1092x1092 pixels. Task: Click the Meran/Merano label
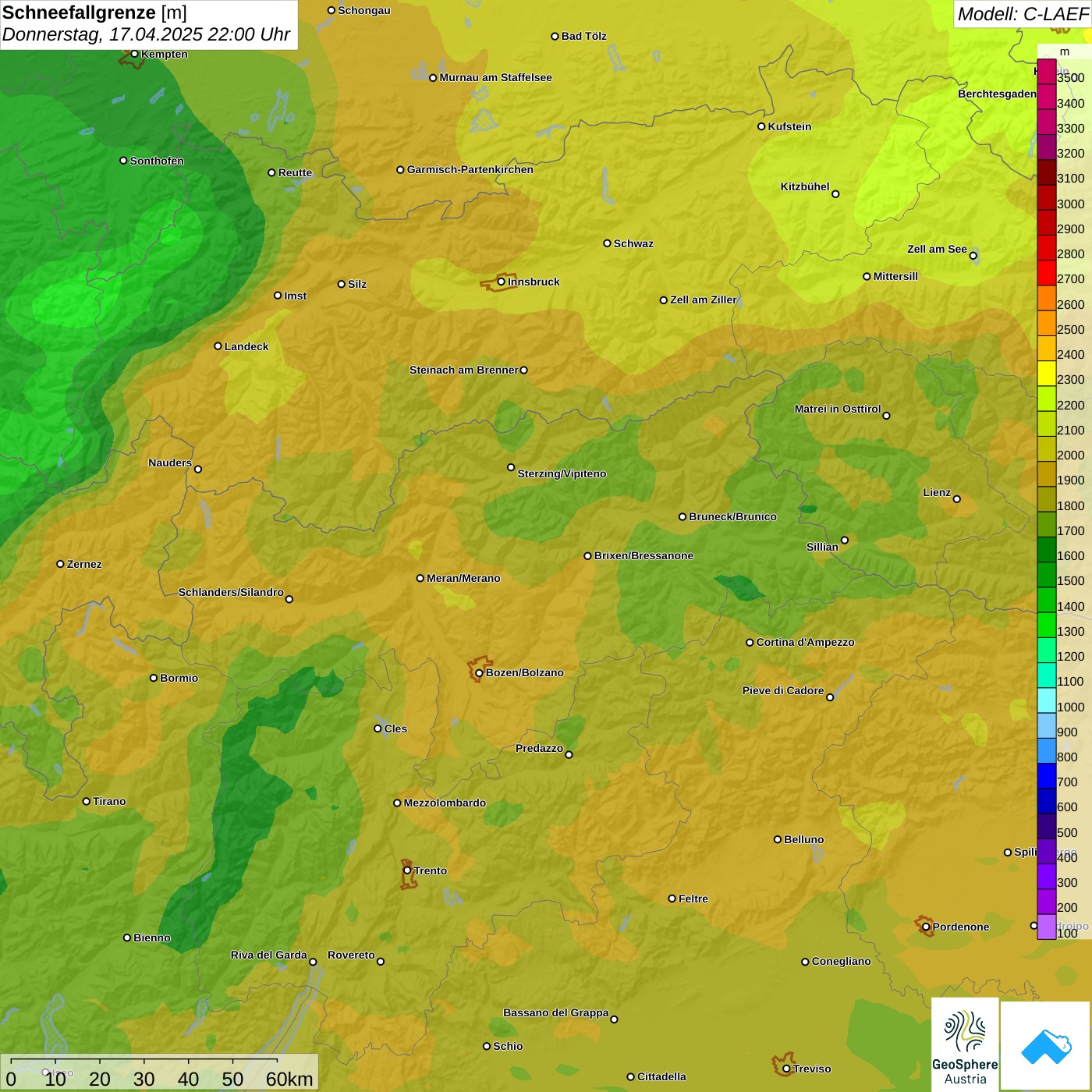463,578
